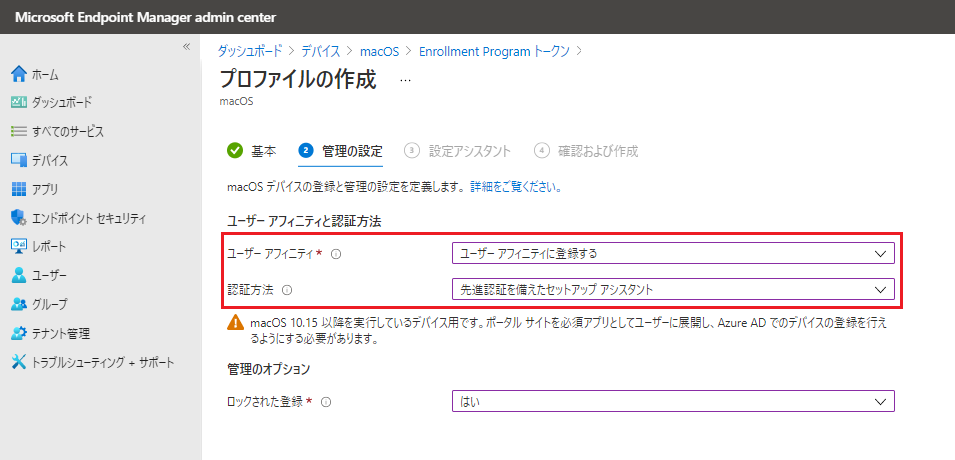Open the ロックされた登録 dropdown
The height and width of the screenshot is (460, 955).
pos(673,402)
